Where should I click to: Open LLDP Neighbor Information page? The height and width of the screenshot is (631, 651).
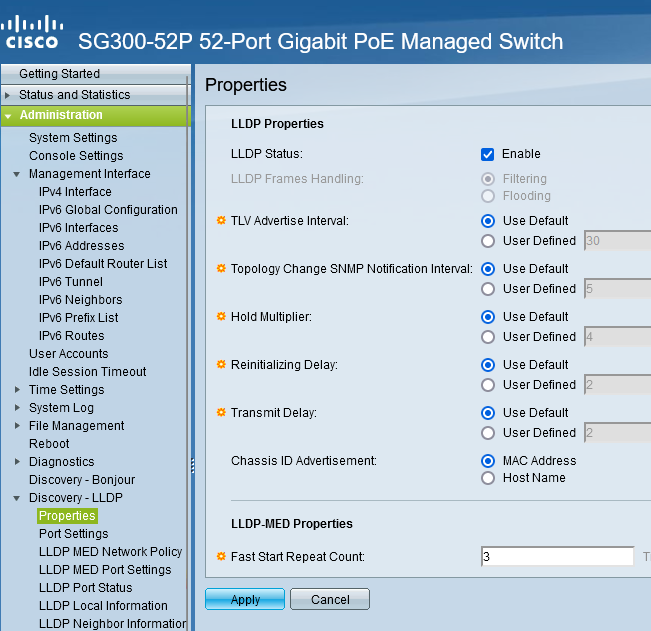112,624
